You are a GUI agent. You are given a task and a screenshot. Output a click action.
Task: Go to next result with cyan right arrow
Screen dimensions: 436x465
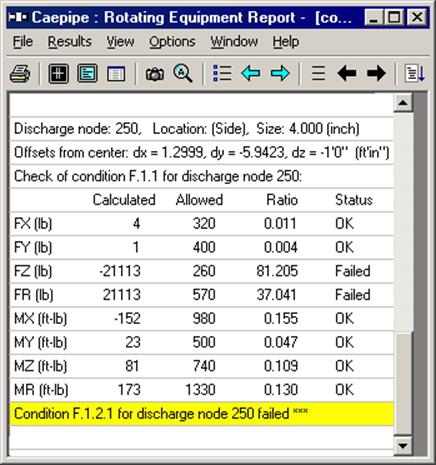280,73
